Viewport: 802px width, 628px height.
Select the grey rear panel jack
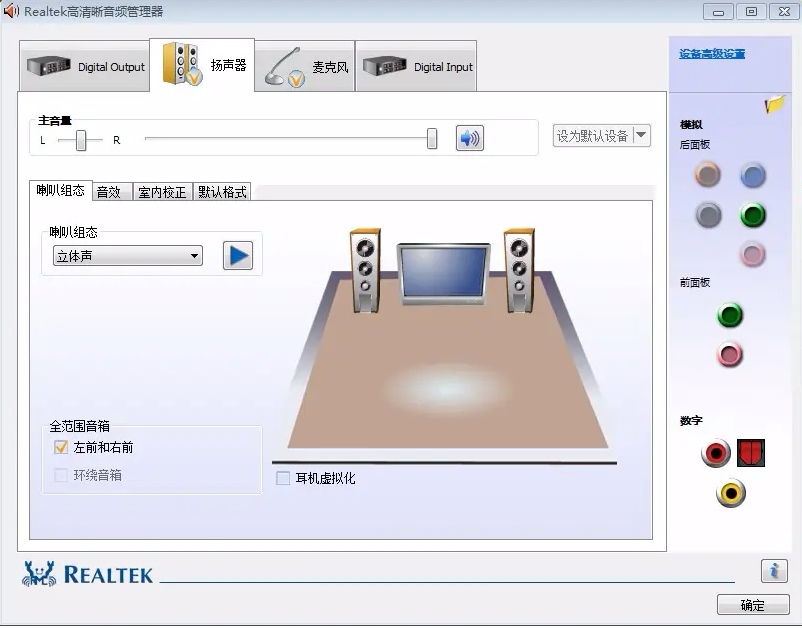coord(708,215)
